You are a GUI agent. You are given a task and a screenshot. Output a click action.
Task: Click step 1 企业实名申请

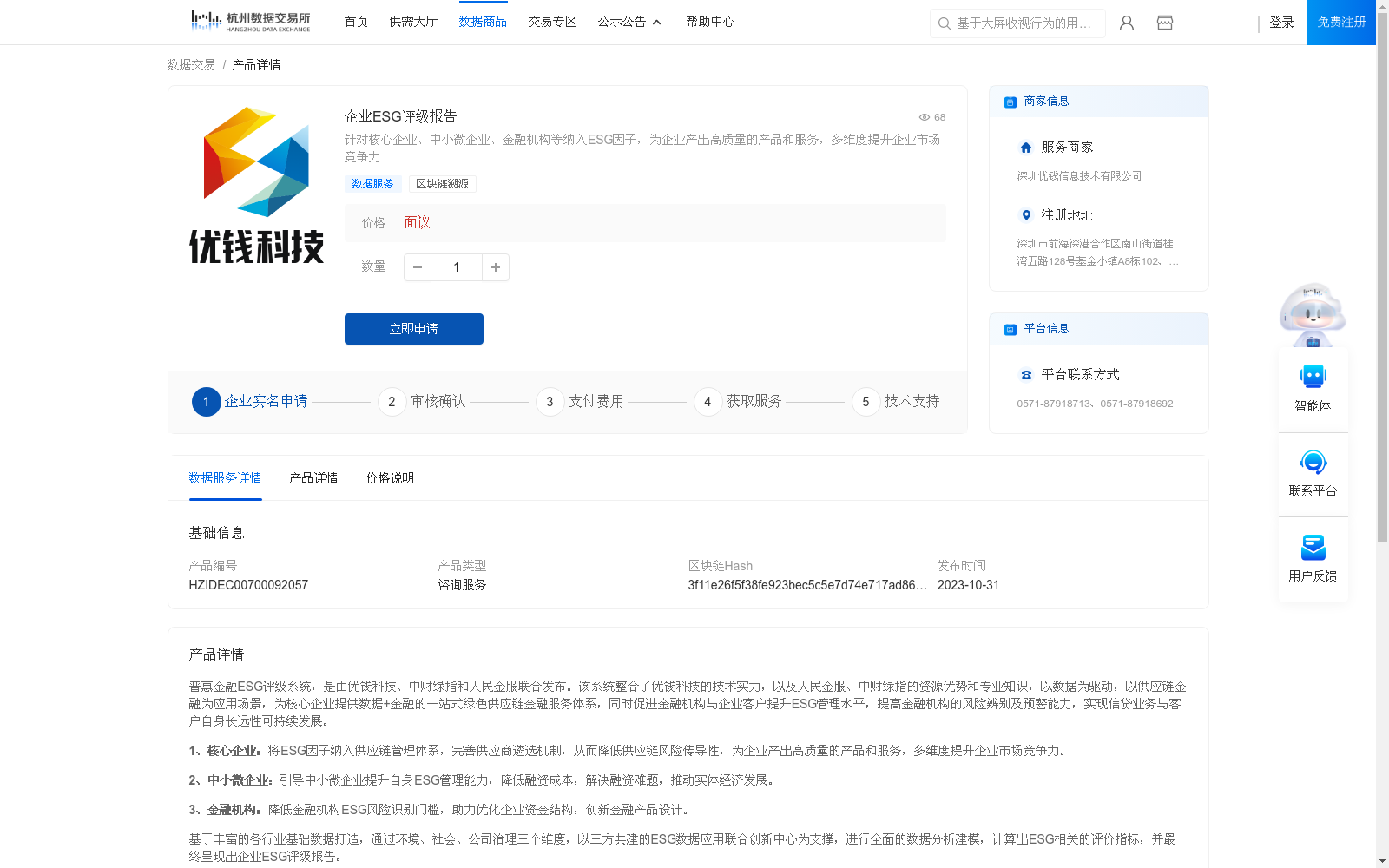click(x=250, y=402)
